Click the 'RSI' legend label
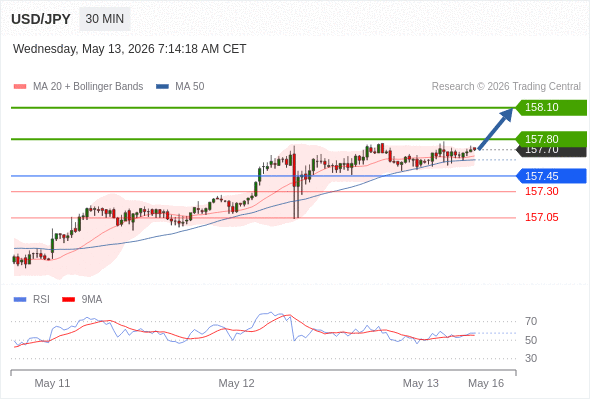This screenshot has height=400, width=590. (x=41, y=300)
